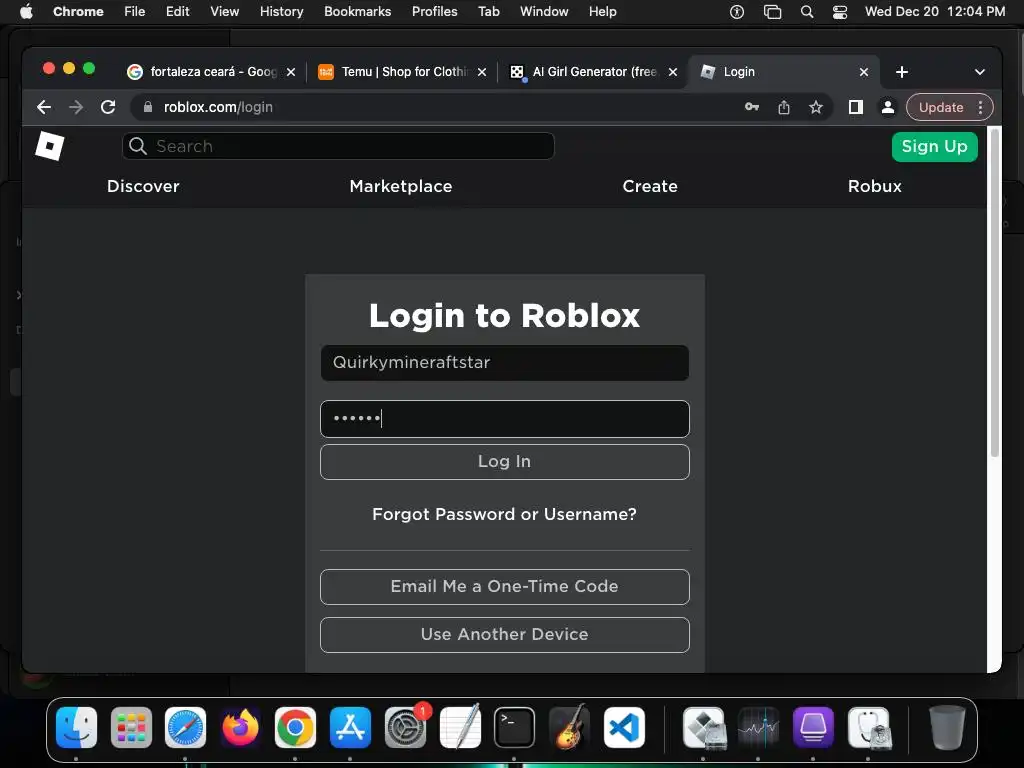
Task: Click the search magnifier icon in Roblox
Action: (138, 146)
